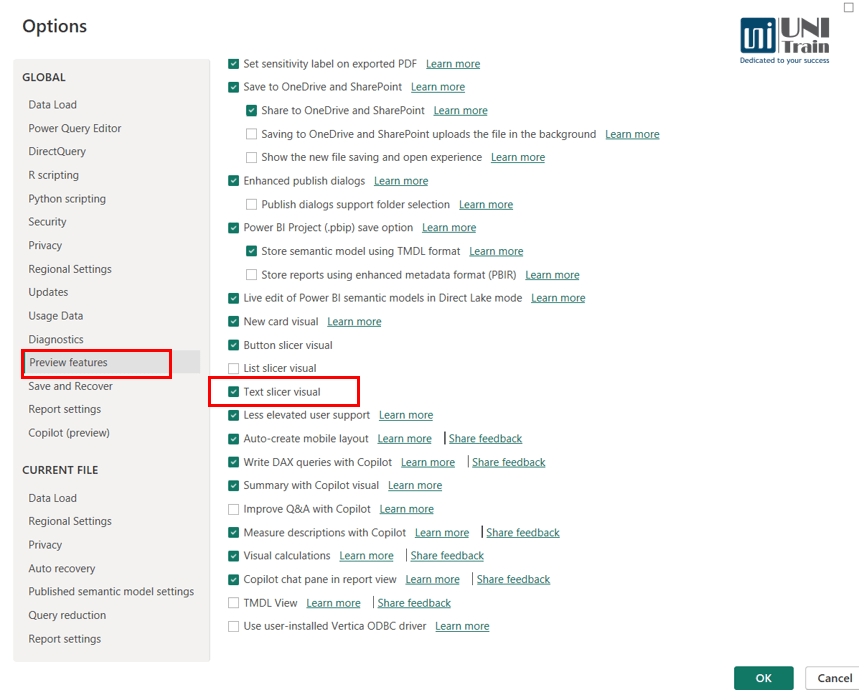Open Usage Data options
This screenshot has height=690, width=859.
coord(55,316)
